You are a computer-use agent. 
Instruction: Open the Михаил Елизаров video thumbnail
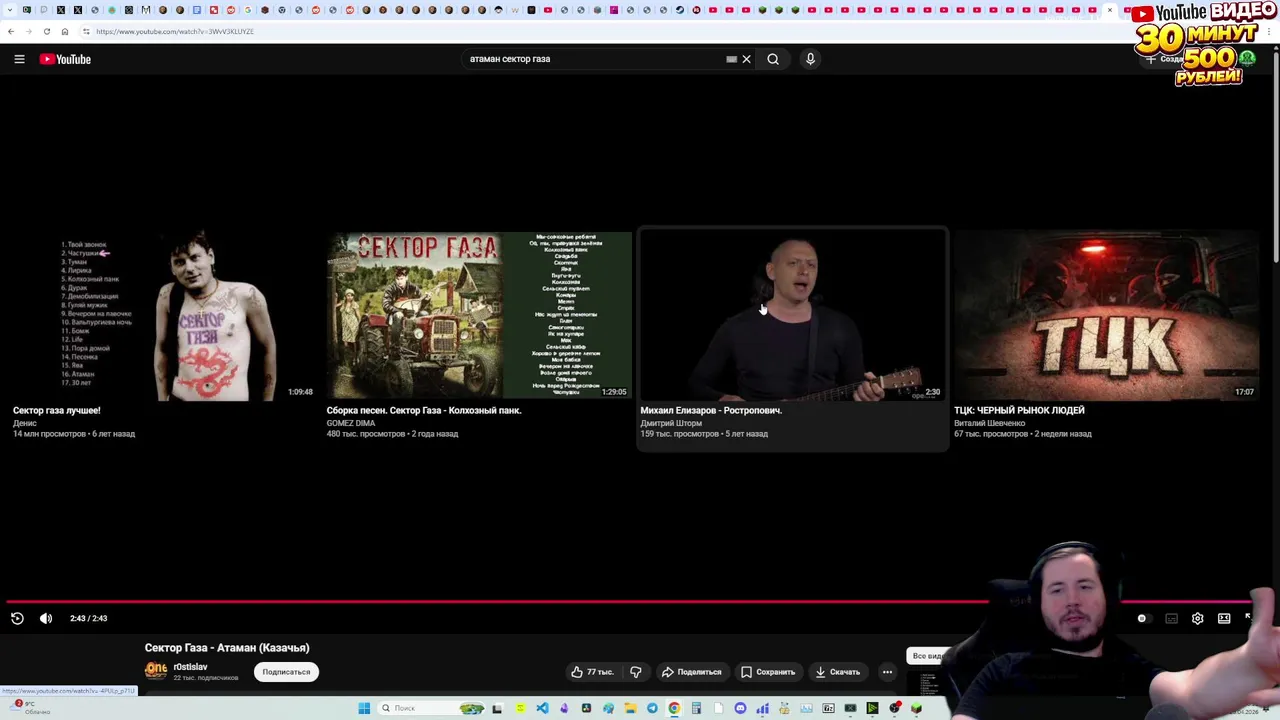(792, 316)
